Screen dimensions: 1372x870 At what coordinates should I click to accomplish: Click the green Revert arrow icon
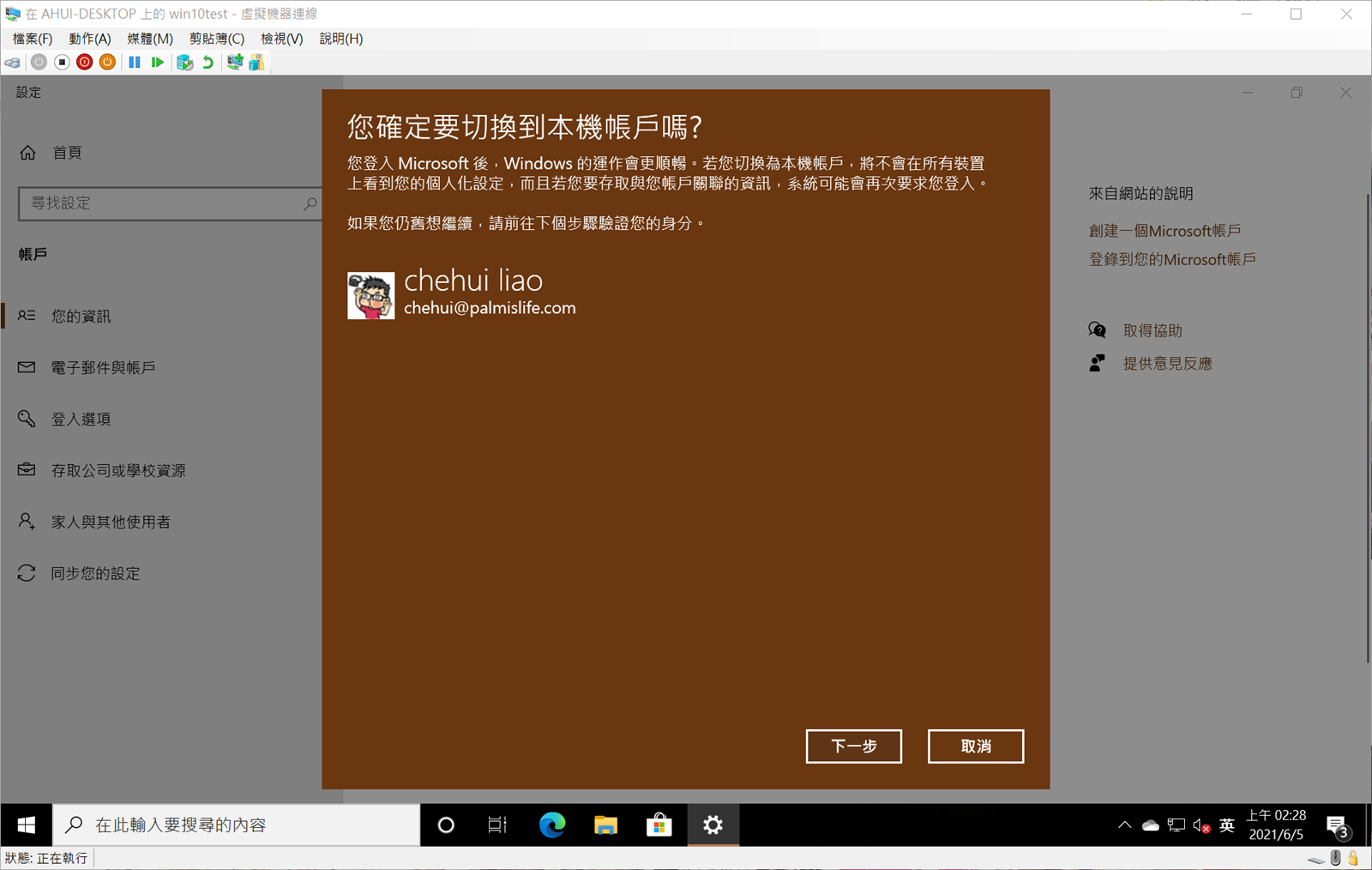(208, 63)
